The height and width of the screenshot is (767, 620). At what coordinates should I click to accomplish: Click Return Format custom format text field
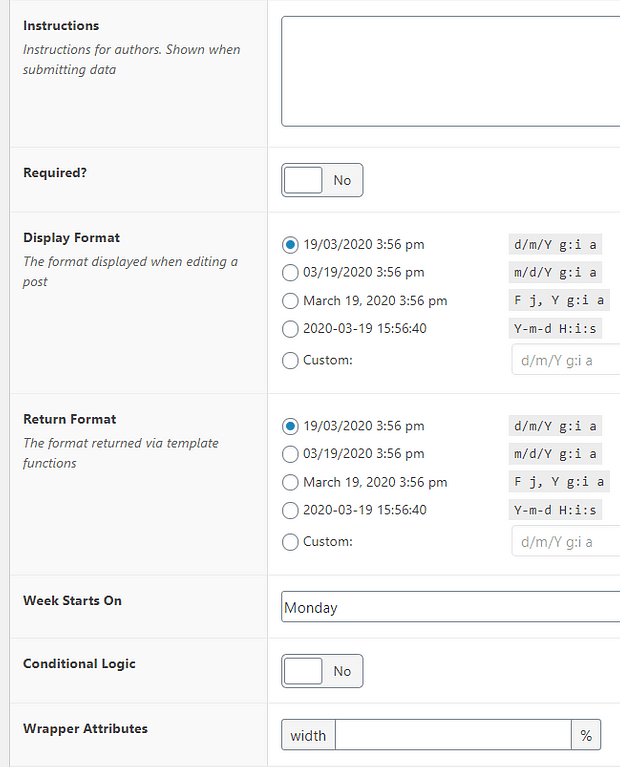[565, 542]
